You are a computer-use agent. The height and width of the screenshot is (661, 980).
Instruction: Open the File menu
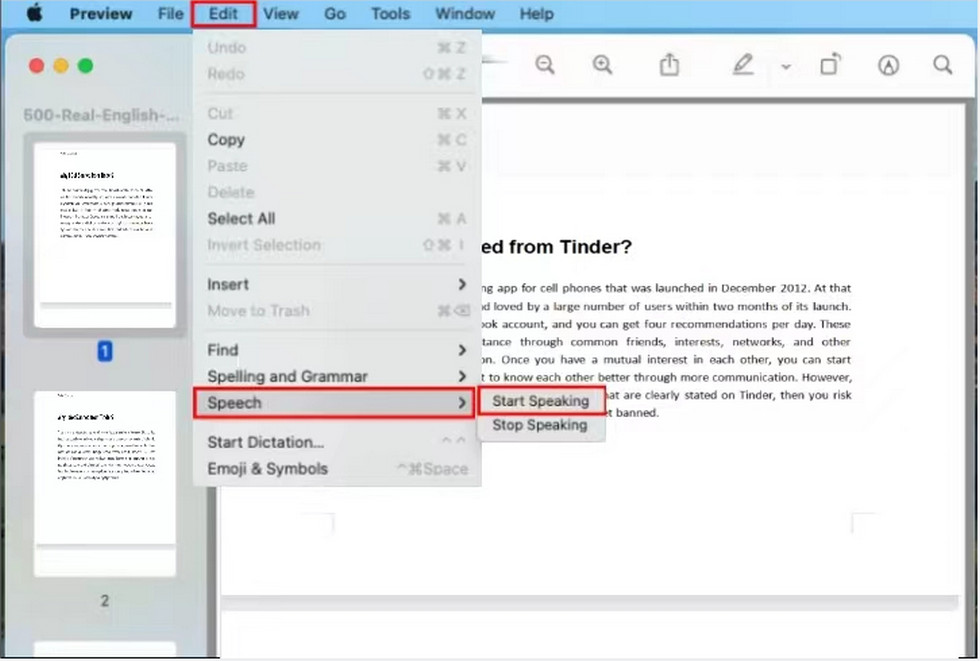(171, 14)
